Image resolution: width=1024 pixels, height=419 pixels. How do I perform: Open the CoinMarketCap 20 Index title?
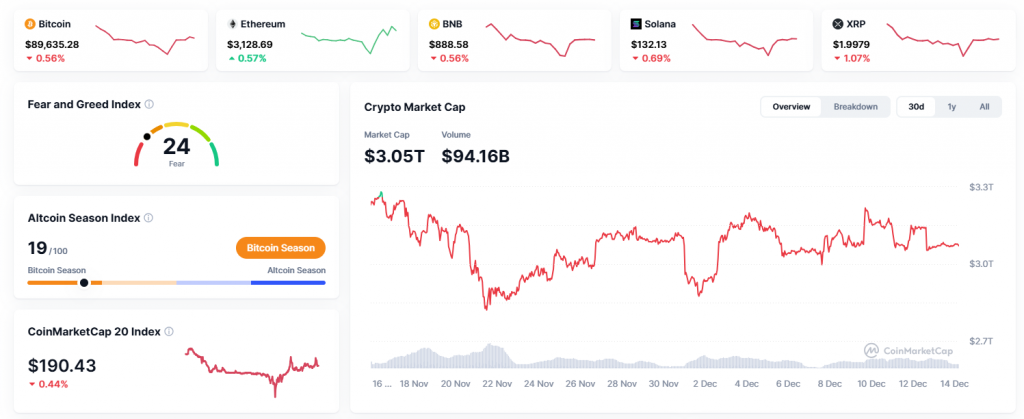(94, 332)
